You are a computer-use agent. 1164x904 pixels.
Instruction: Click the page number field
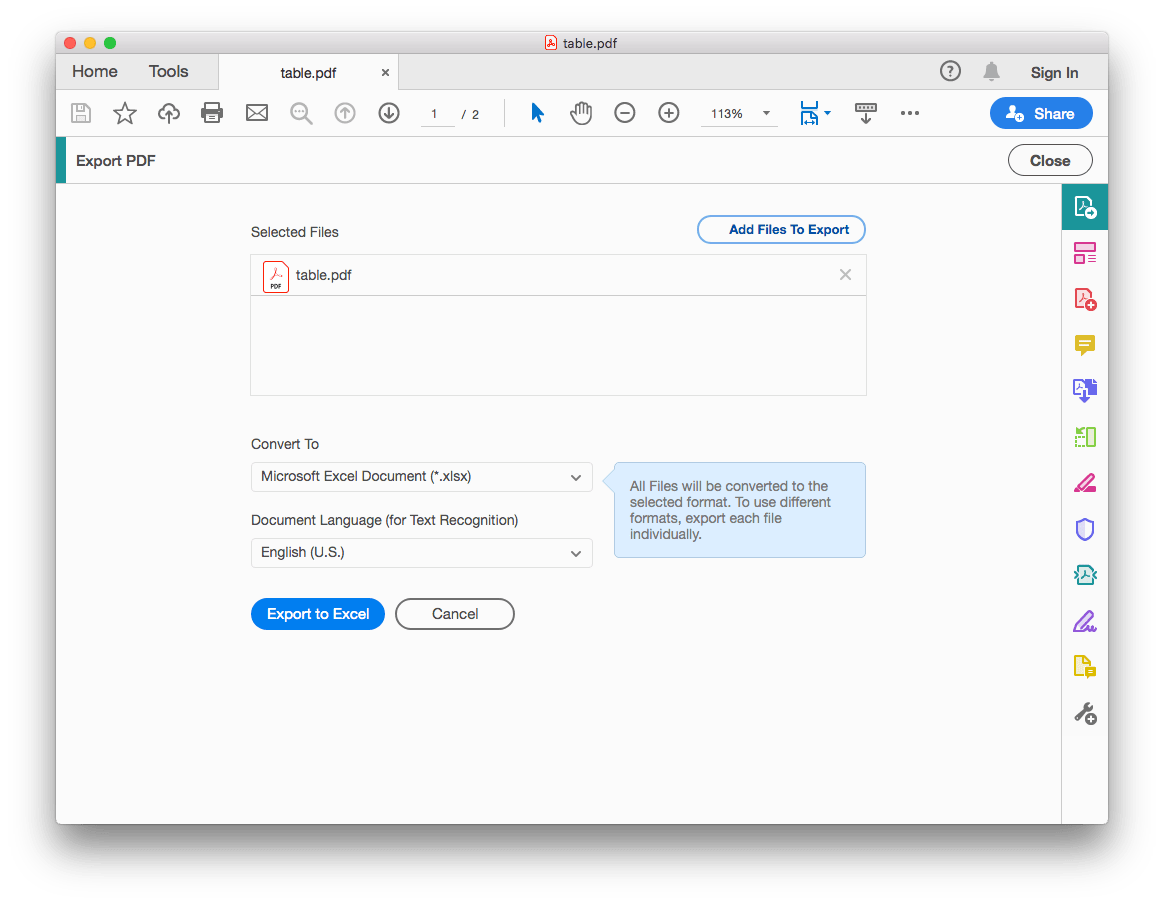(x=437, y=114)
